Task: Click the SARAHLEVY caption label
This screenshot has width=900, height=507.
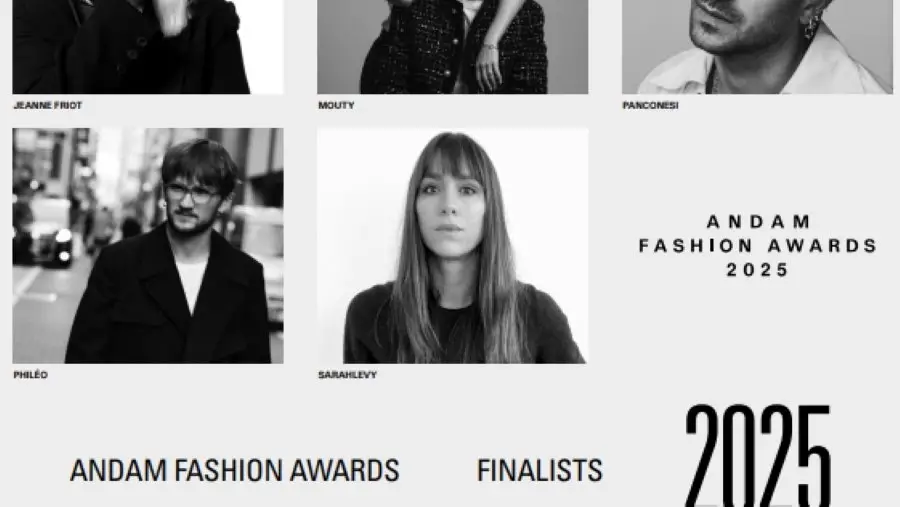Action: pos(347,375)
